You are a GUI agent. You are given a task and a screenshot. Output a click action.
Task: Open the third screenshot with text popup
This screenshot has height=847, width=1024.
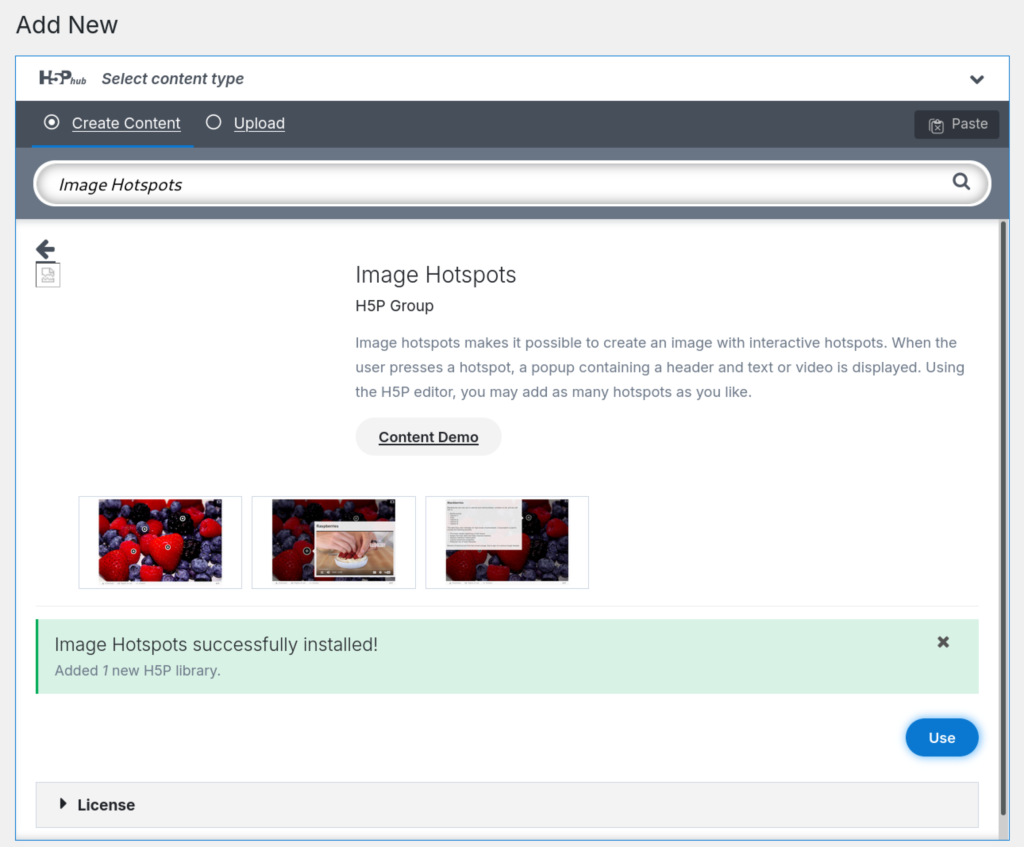[507, 542]
